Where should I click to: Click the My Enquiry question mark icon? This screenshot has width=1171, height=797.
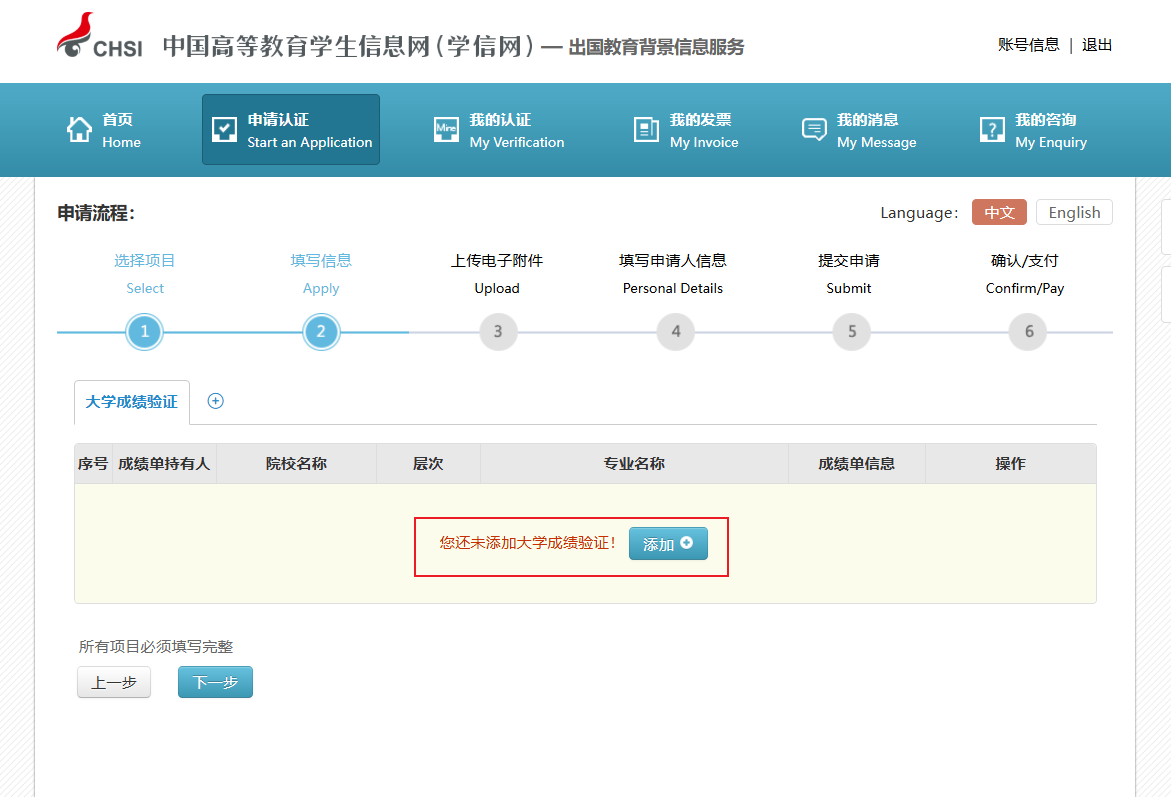(992, 130)
